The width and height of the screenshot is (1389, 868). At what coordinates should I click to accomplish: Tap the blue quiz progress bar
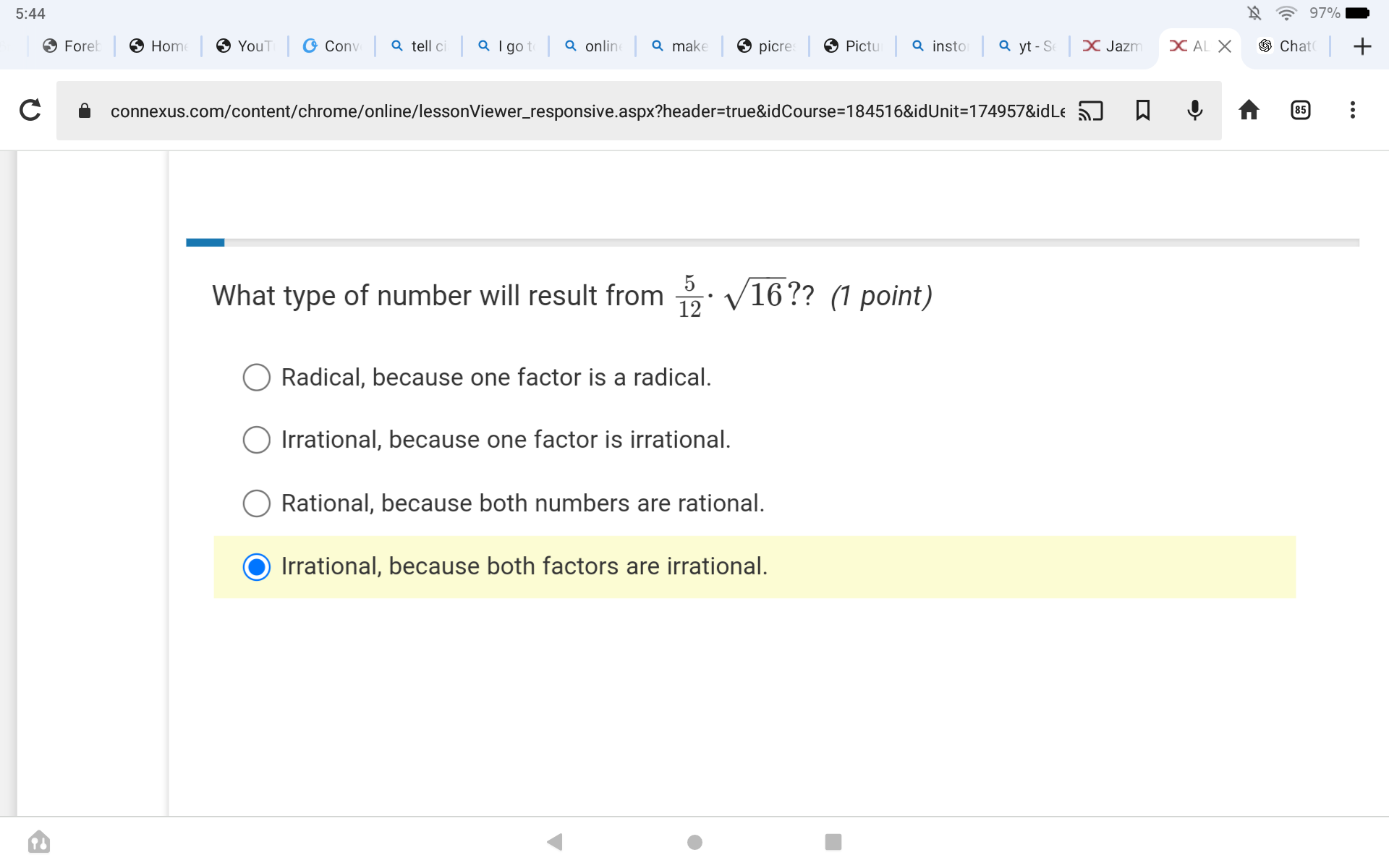point(205,242)
